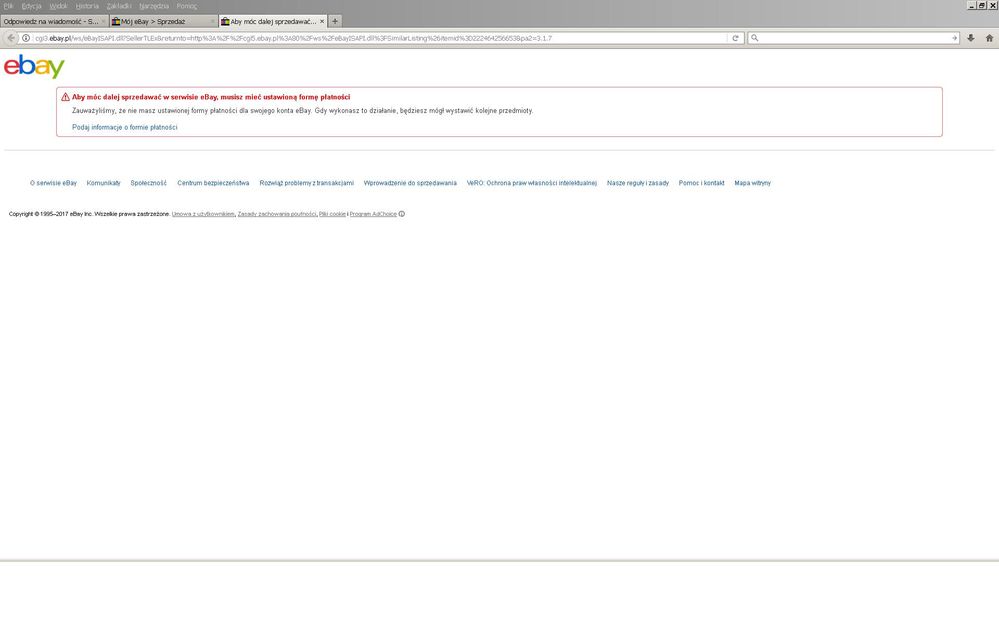Click the browser back arrow button
The image size is (999, 627).
click(11, 38)
